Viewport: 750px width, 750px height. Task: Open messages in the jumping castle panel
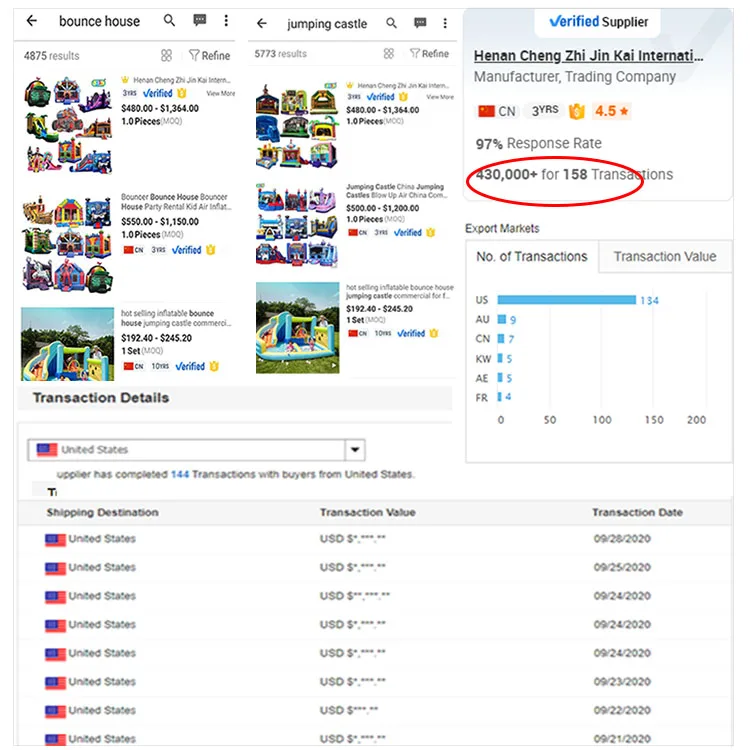(420, 23)
